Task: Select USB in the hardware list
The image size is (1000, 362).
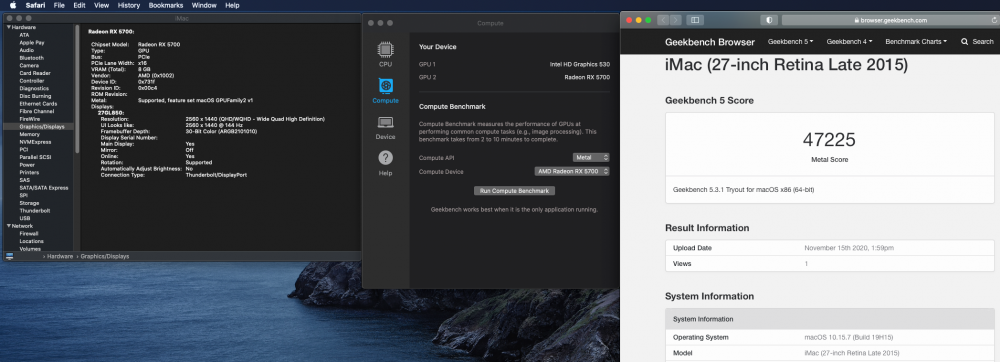Action: point(24,219)
